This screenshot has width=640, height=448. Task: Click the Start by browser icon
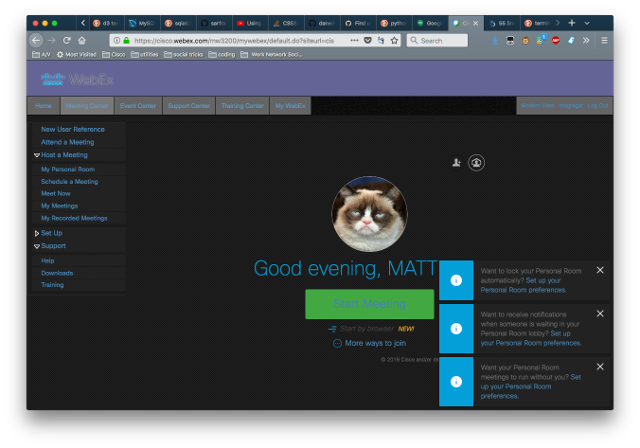(x=332, y=329)
